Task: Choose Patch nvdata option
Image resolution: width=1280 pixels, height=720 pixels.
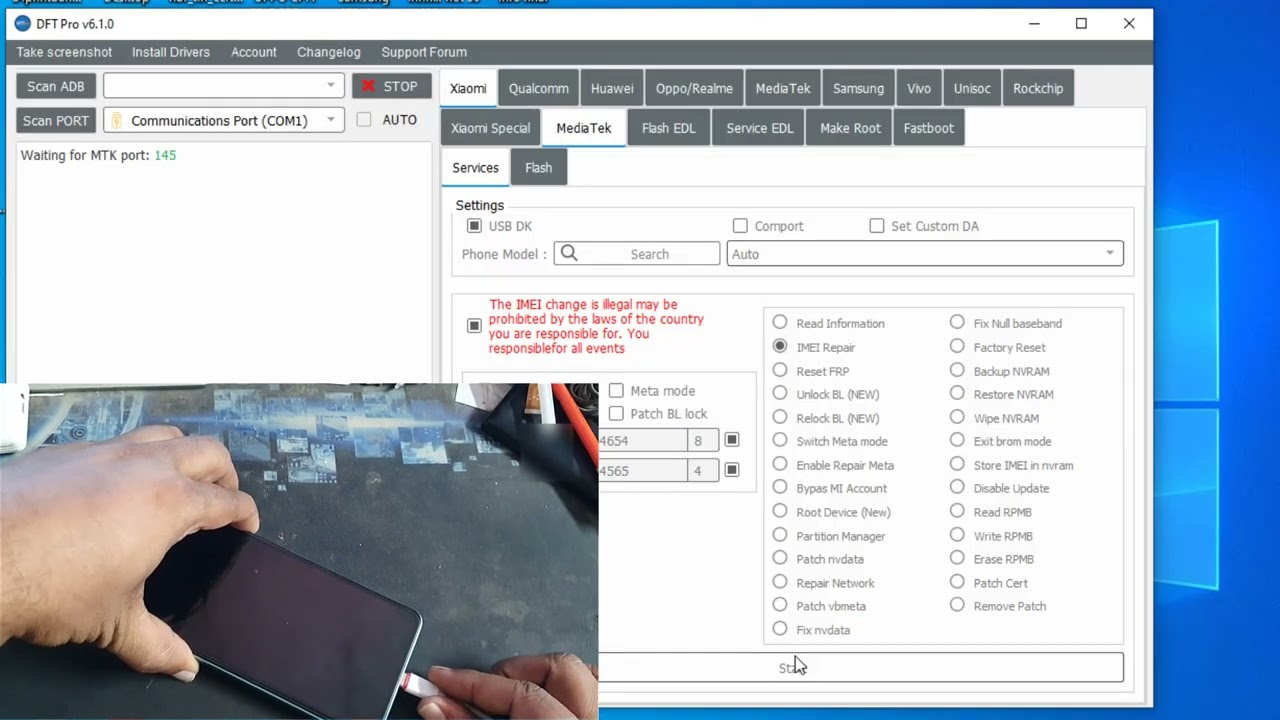Action: [780, 558]
